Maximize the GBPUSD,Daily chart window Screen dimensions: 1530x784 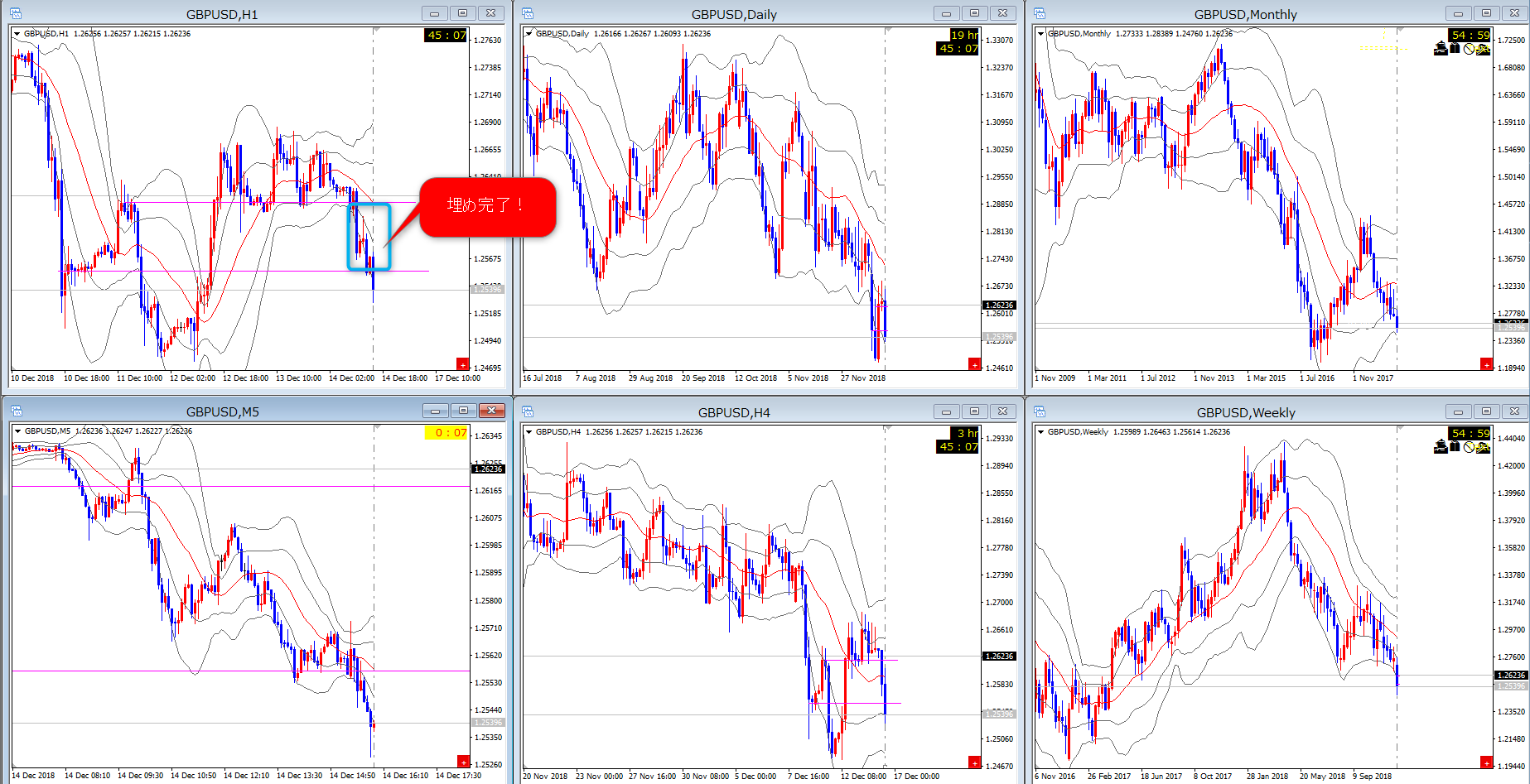[x=974, y=13]
